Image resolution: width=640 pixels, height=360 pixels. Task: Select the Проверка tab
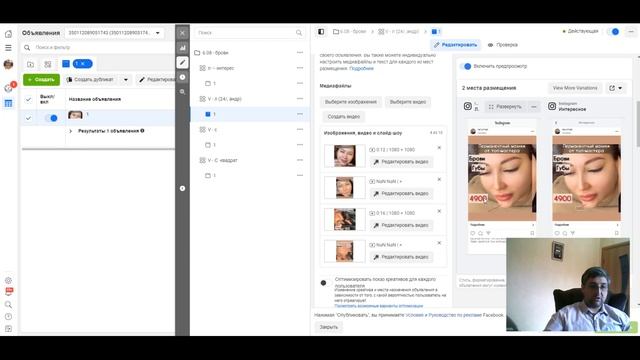[x=503, y=45]
